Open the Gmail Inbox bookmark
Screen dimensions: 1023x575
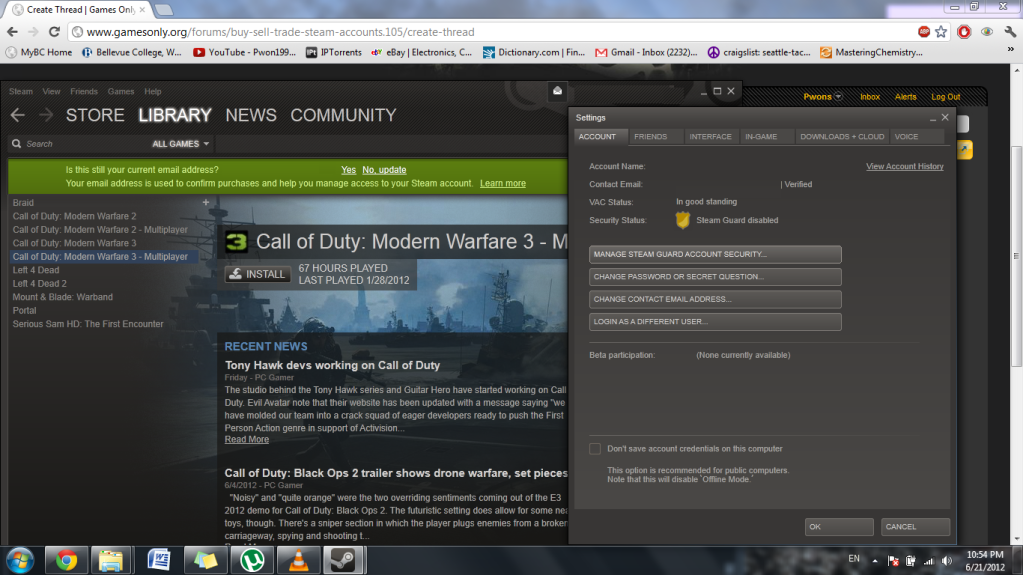[646, 52]
